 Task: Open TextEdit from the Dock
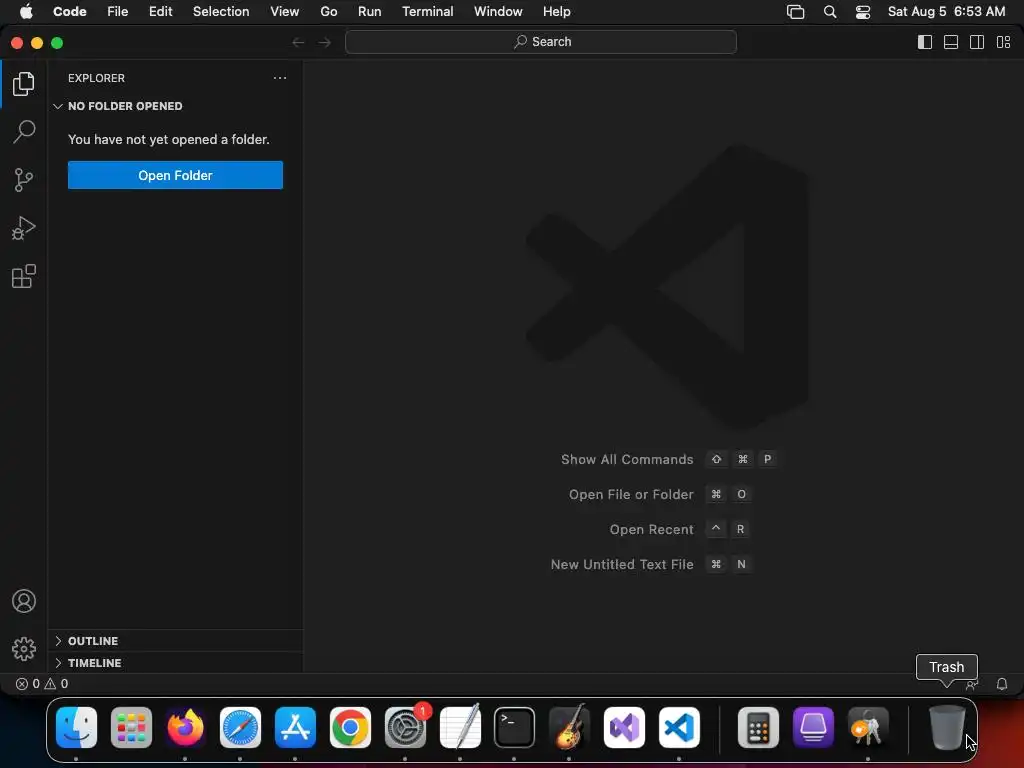coord(460,727)
